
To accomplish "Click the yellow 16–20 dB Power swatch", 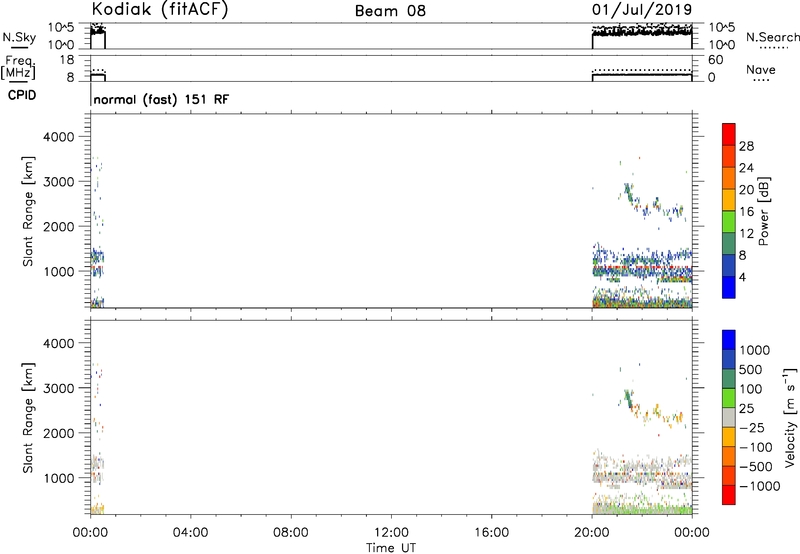I will point(729,199).
